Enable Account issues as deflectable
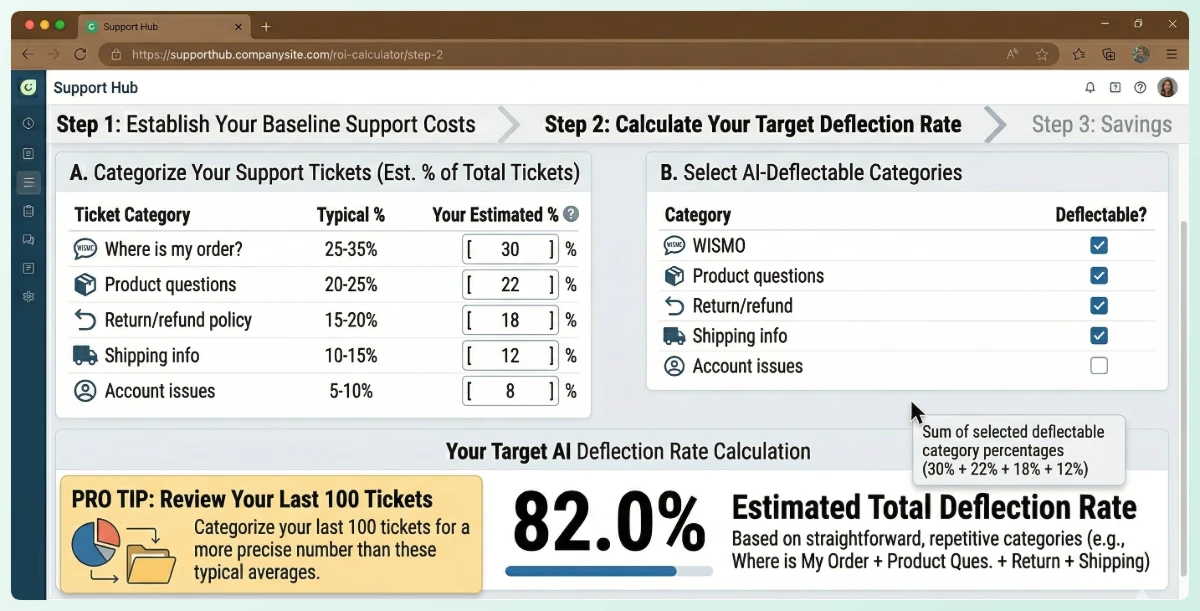Image resolution: width=1200 pixels, height=611 pixels. [1099, 366]
